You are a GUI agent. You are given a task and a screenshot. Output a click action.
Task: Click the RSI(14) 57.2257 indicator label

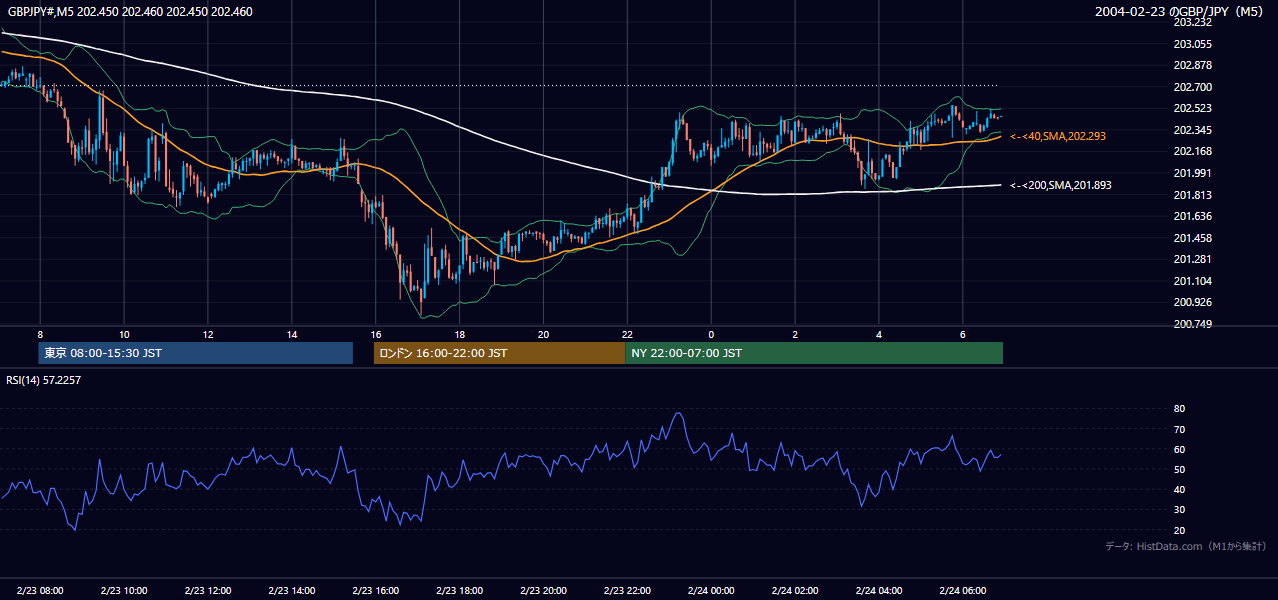tap(45, 380)
